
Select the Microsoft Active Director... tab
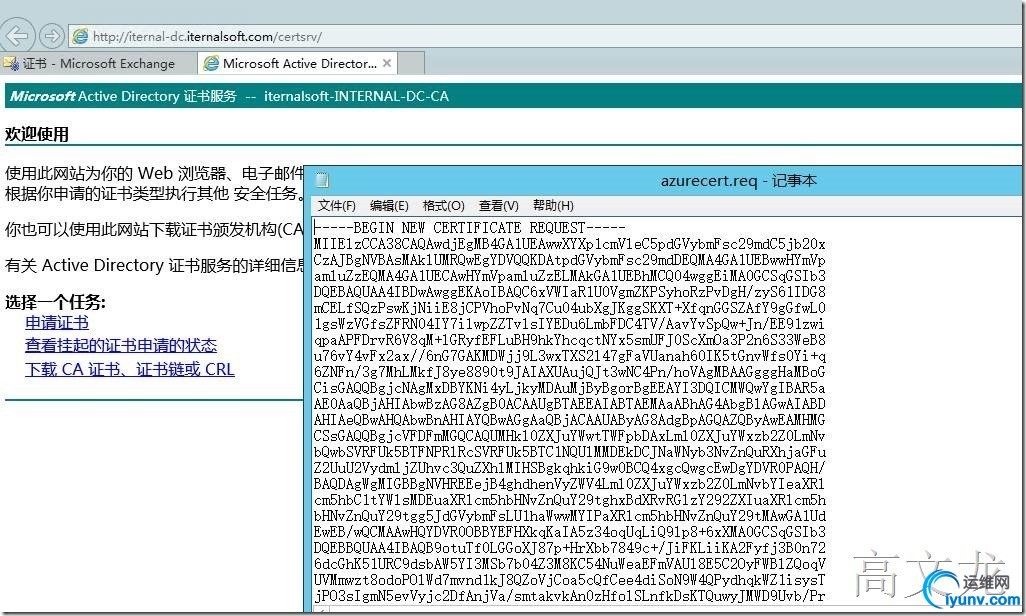click(298, 63)
